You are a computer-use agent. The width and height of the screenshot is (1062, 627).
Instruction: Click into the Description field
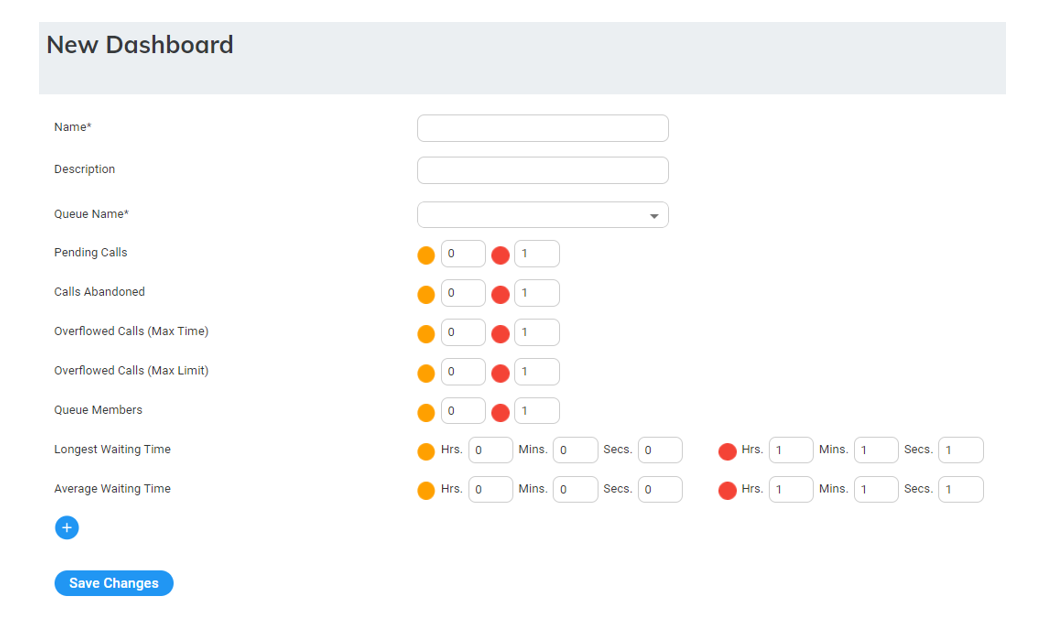click(x=542, y=170)
